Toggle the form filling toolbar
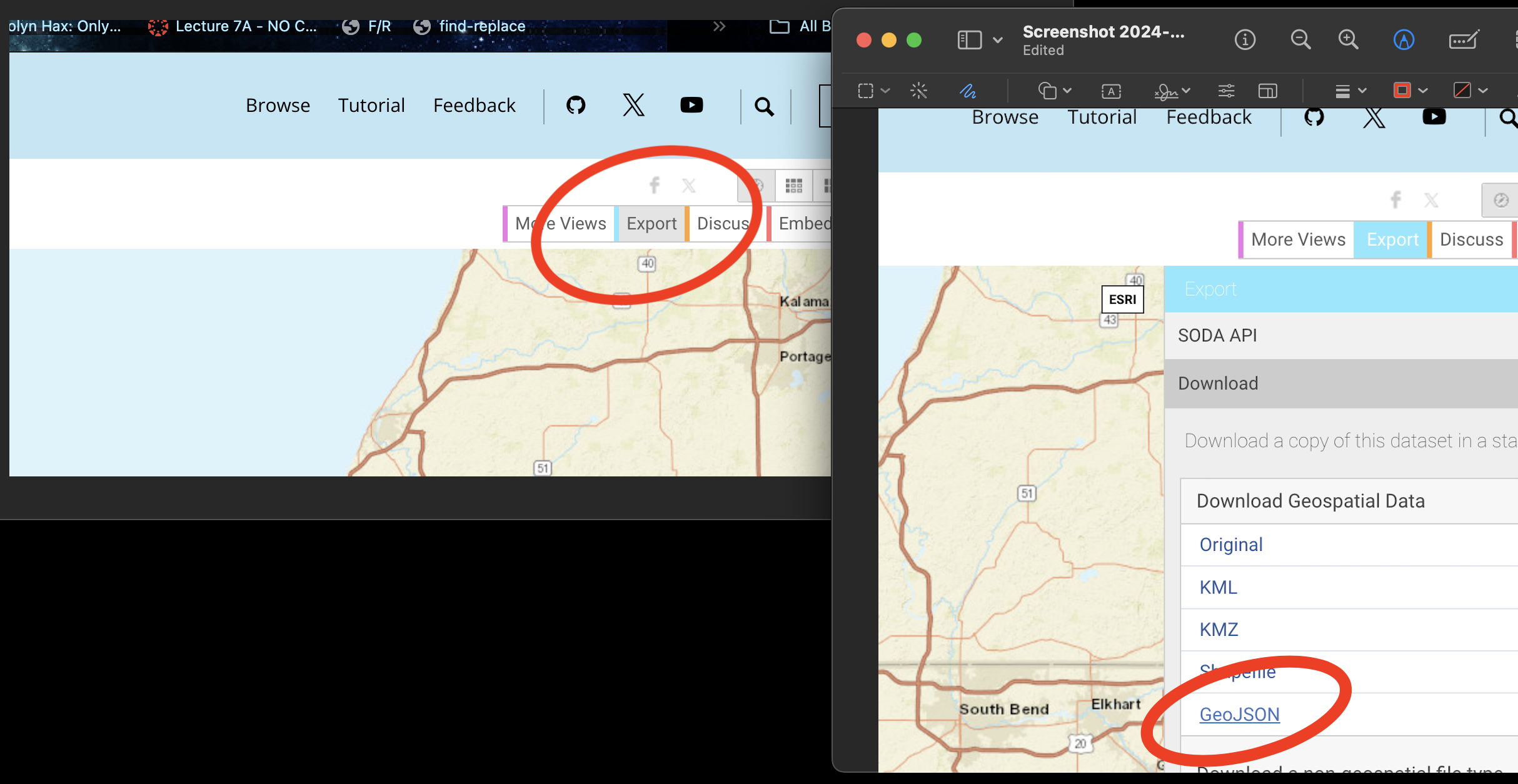The image size is (1518, 784). point(1463,40)
